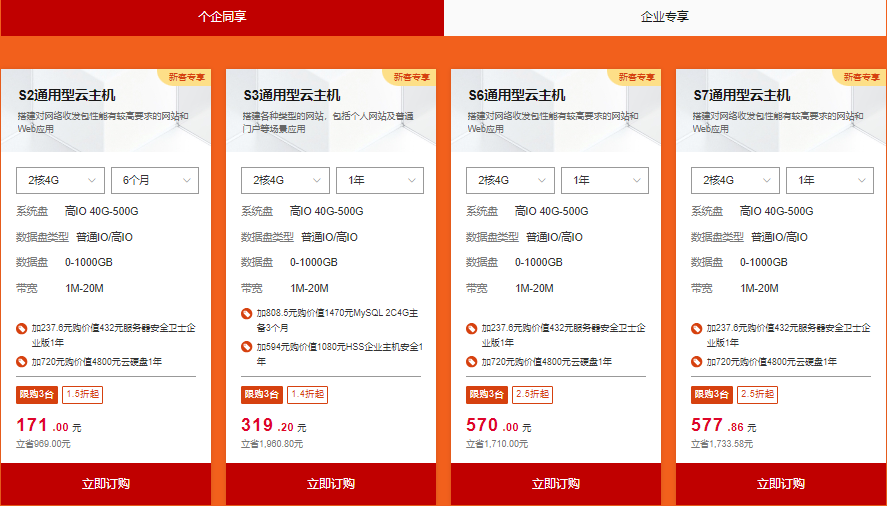Click the S7通用型云主机 title
Viewport: 887px width, 506px height.
742,96
